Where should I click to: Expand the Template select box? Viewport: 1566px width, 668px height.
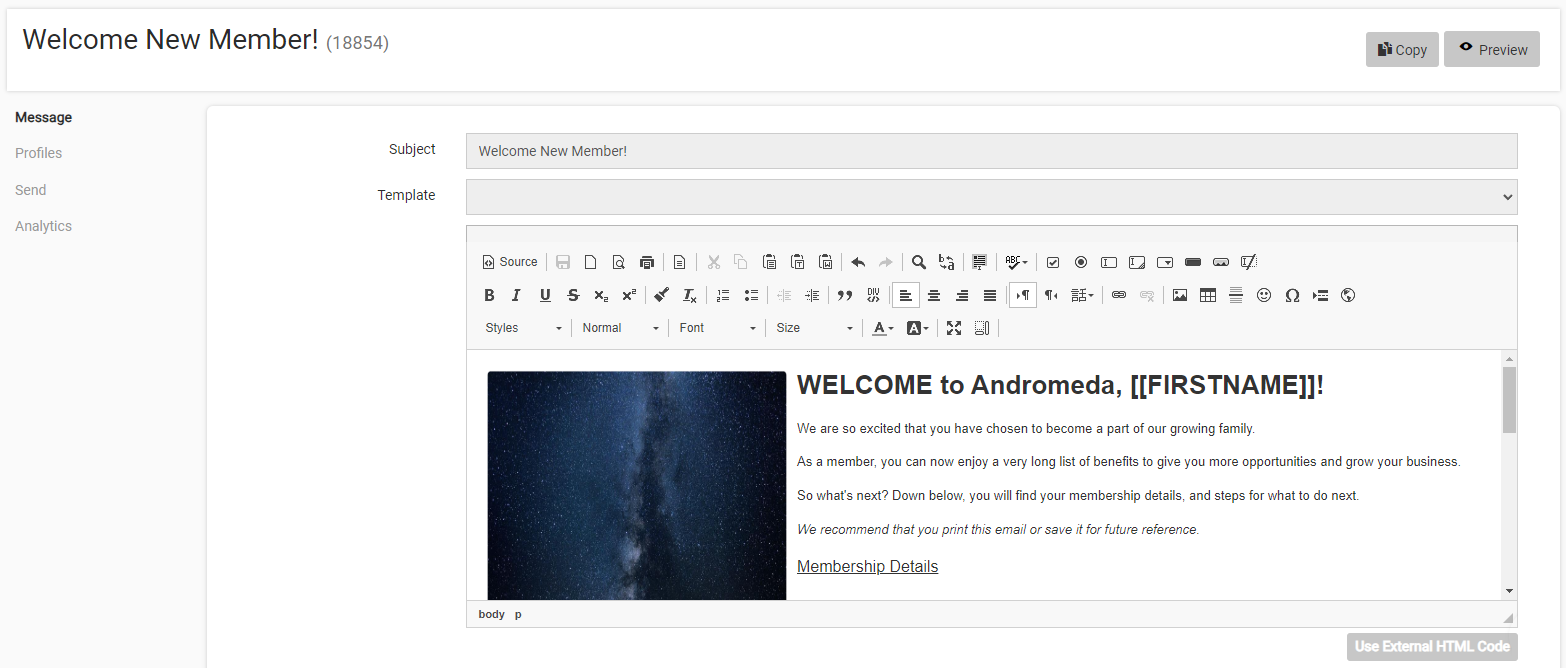(x=992, y=197)
